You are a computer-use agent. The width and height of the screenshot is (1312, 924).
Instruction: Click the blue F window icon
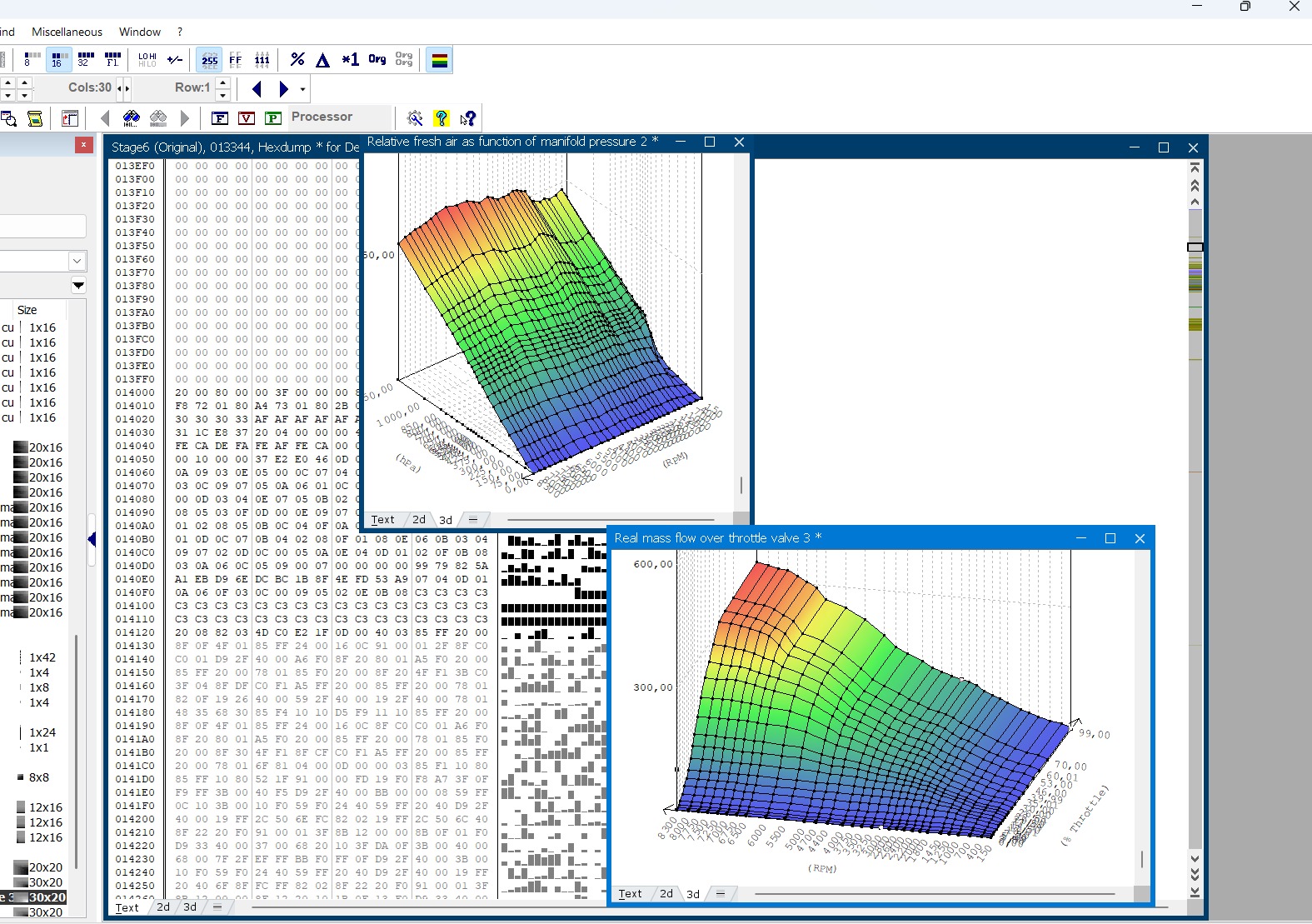[220, 118]
